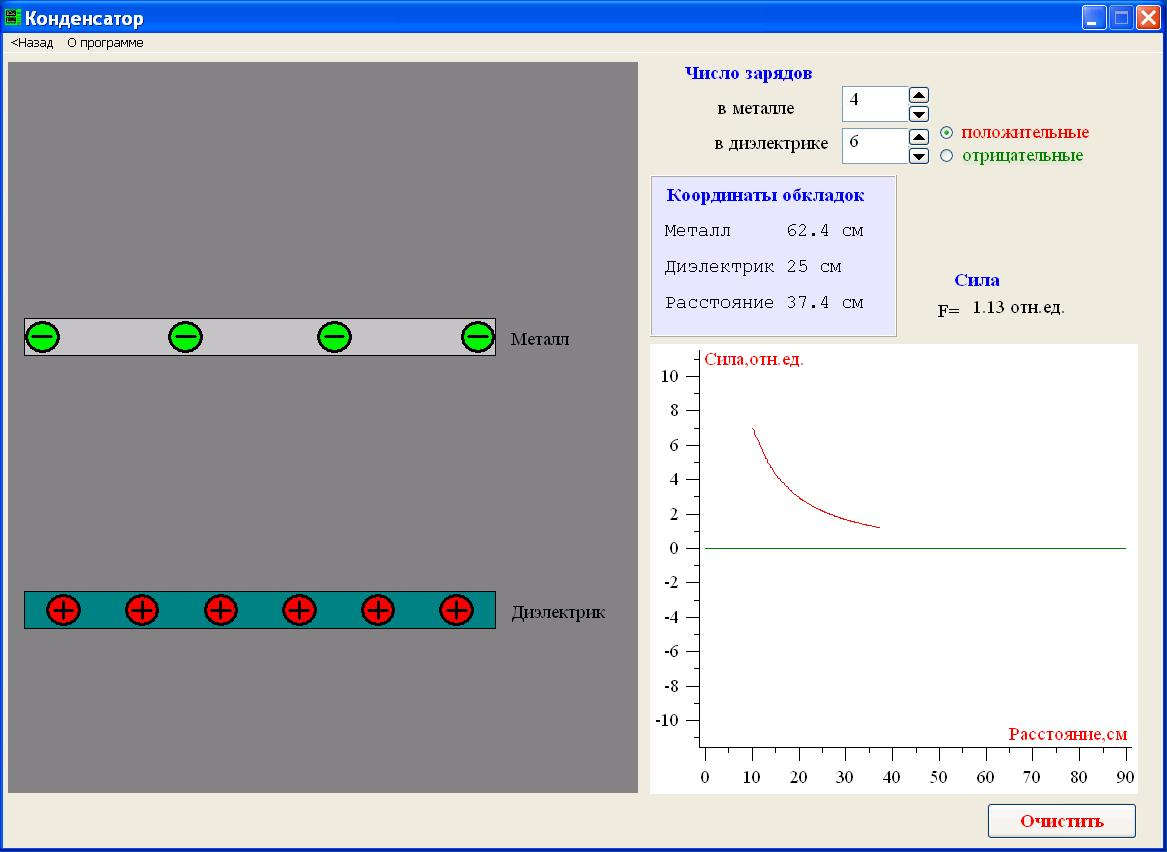This screenshot has width=1167, height=852.
Task: Select the second negative charge from left
Action: [186, 337]
